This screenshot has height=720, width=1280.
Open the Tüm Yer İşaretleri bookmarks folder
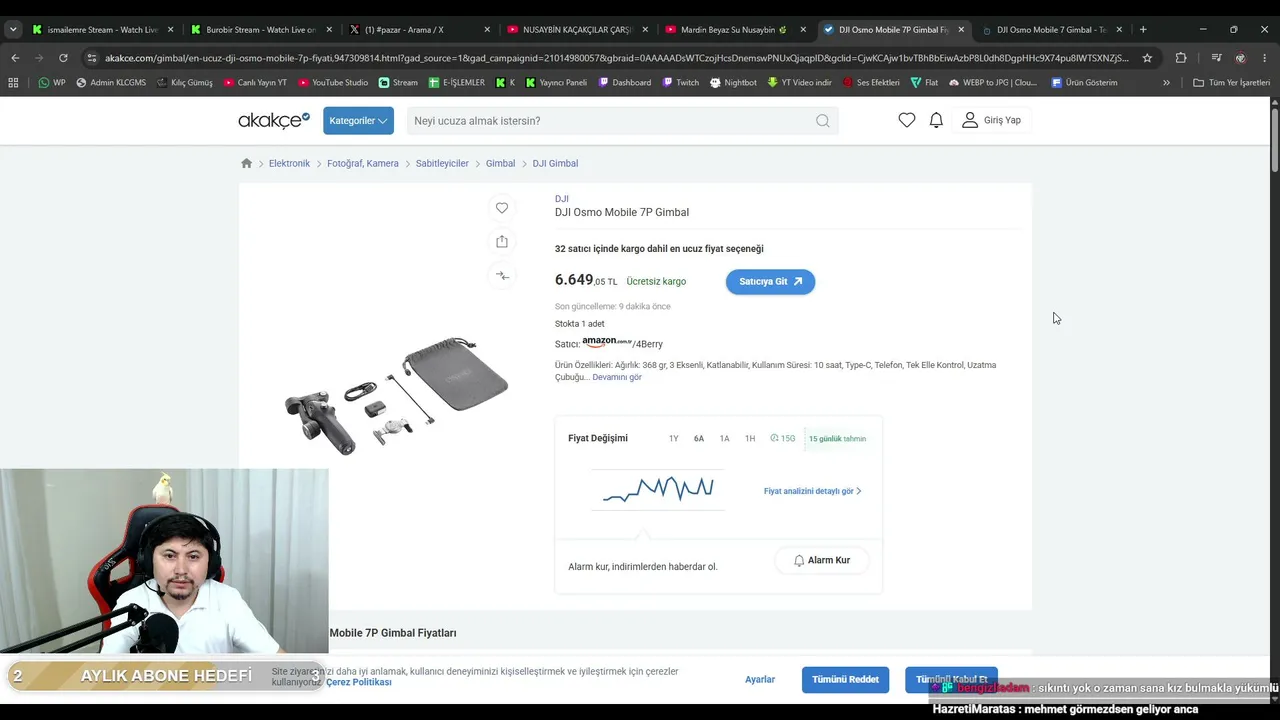pos(1232,82)
